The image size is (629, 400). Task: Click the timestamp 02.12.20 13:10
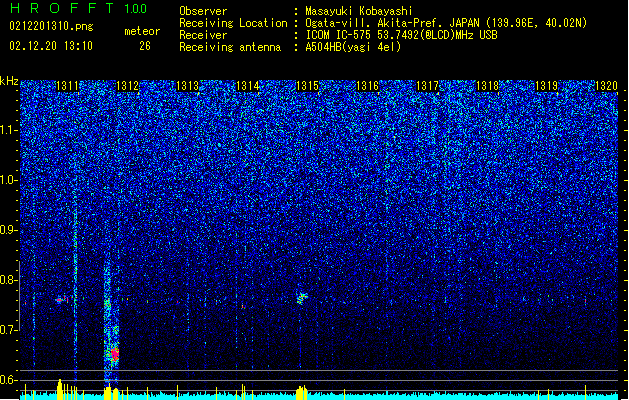(x=51, y=46)
